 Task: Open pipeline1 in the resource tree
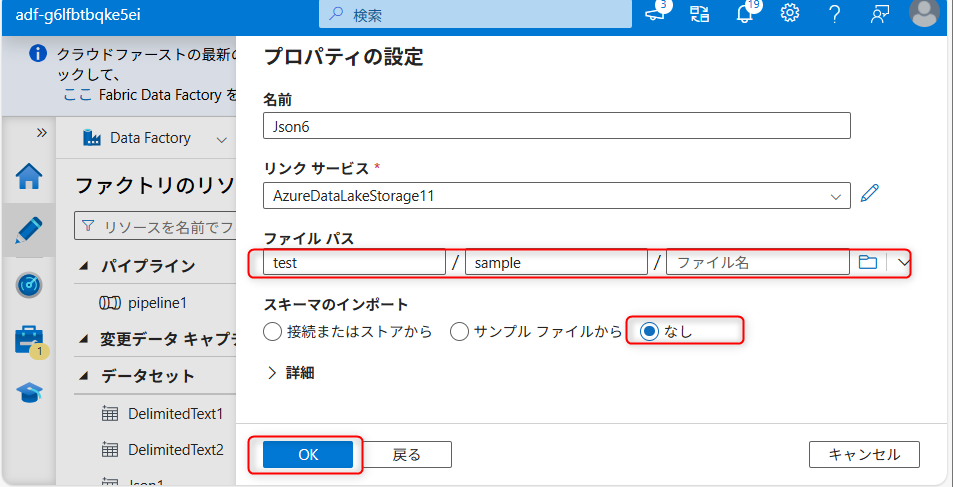point(157,303)
